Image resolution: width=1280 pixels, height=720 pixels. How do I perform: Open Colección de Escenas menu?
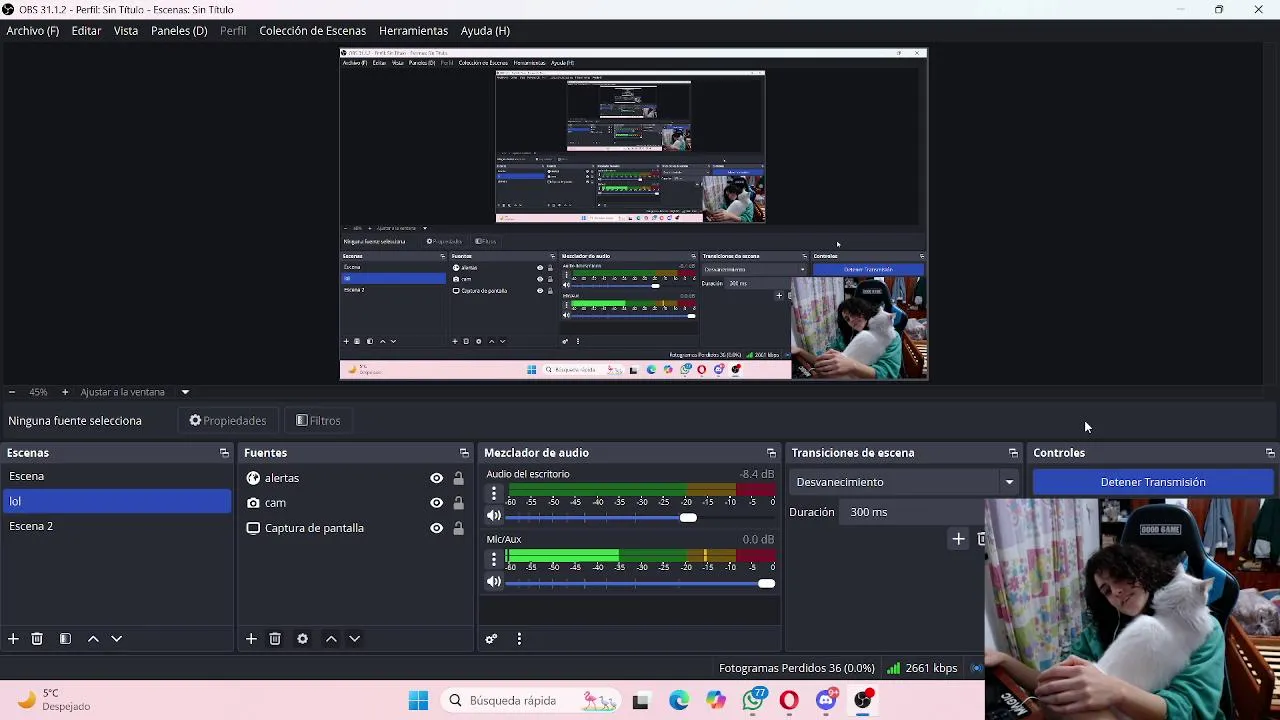(x=313, y=31)
